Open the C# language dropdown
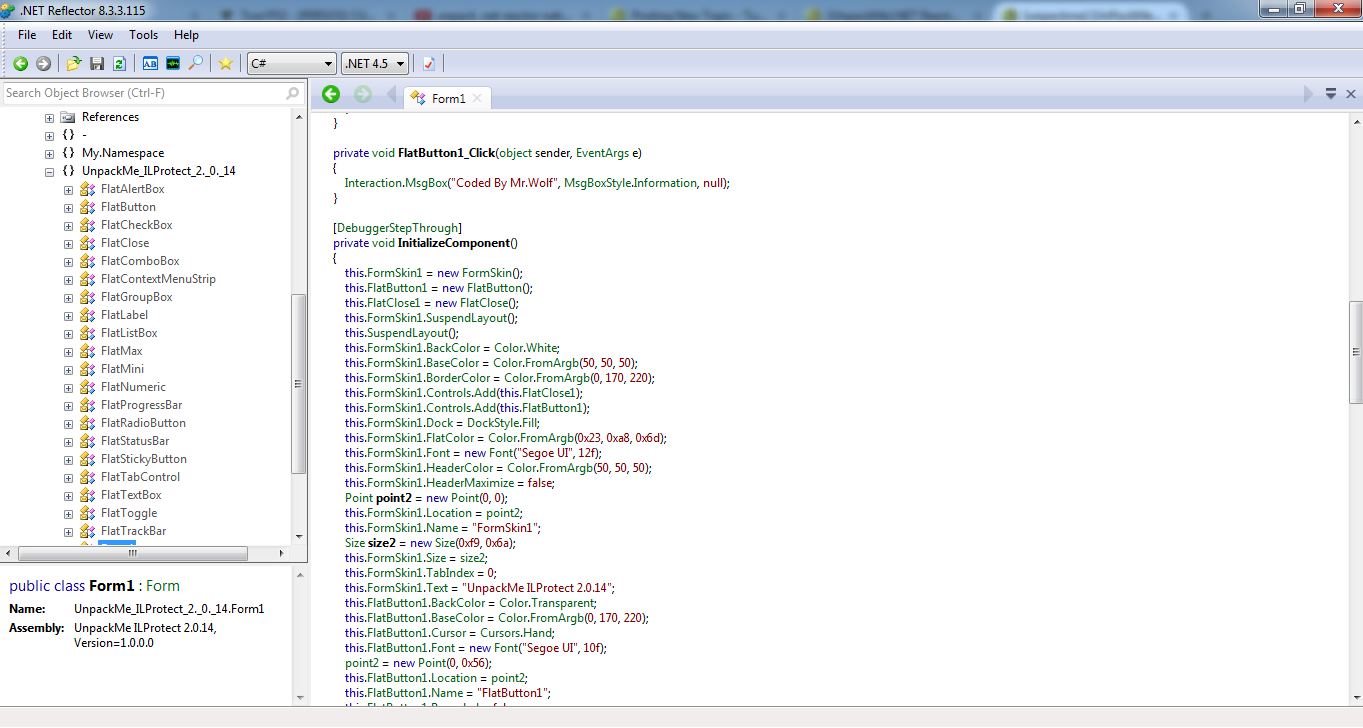Image resolution: width=1363 pixels, height=728 pixels. 291,64
